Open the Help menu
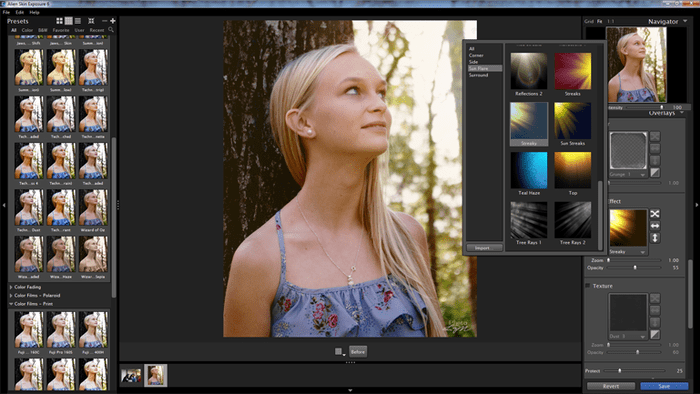This screenshot has width=700, height=394. [x=34, y=12]
